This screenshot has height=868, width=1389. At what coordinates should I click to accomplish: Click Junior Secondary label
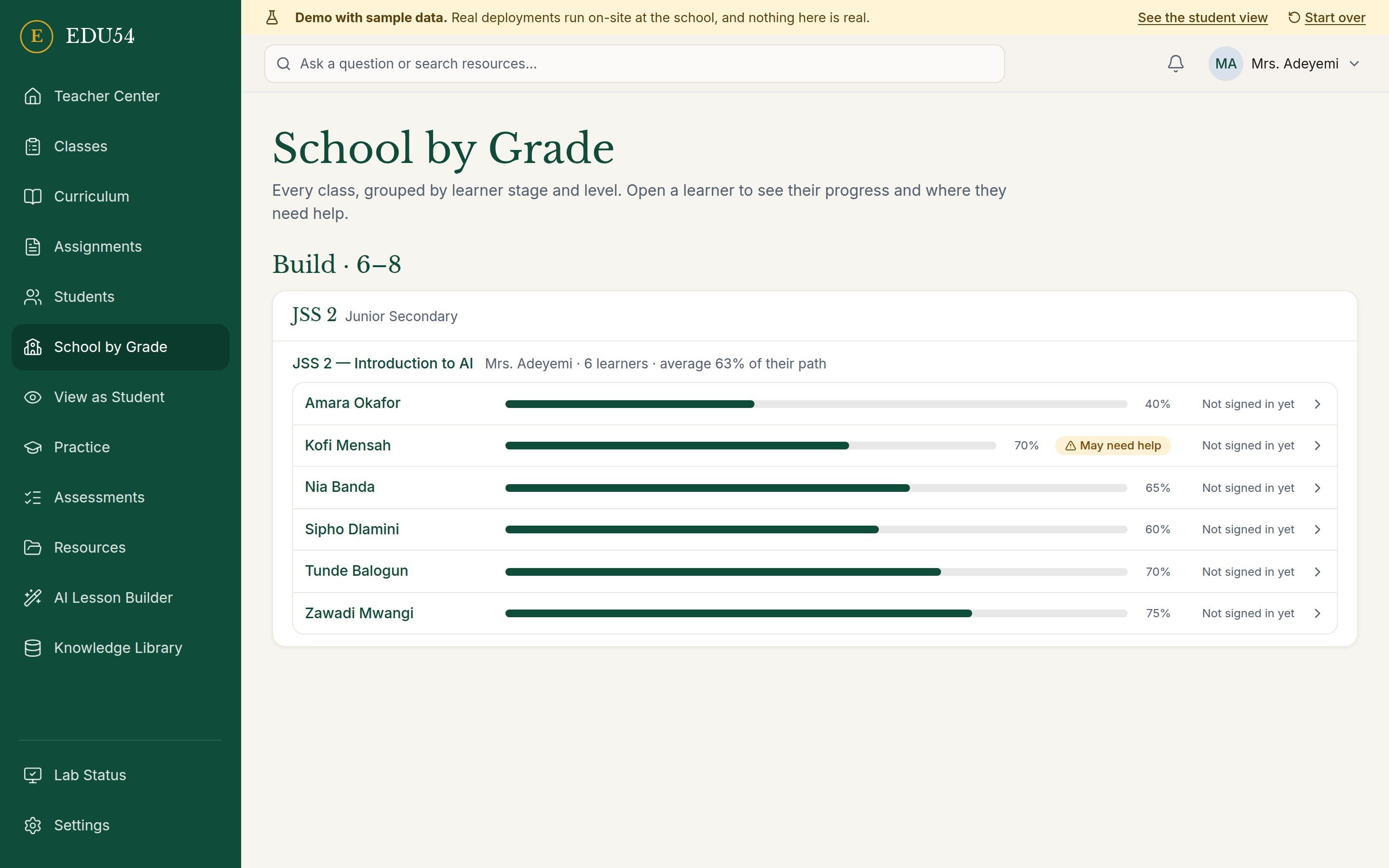point(401,316)
